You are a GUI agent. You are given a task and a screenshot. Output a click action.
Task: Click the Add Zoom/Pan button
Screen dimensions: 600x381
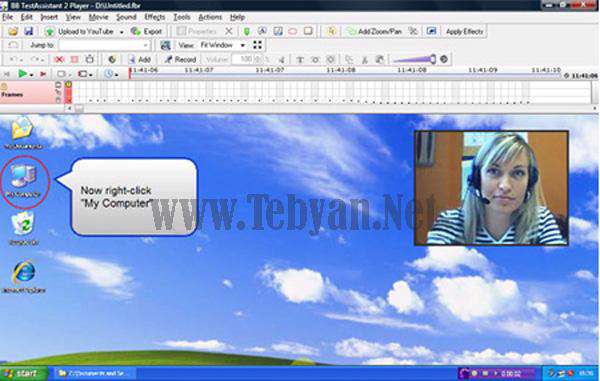pyautogui.click(x=374, y=31)
